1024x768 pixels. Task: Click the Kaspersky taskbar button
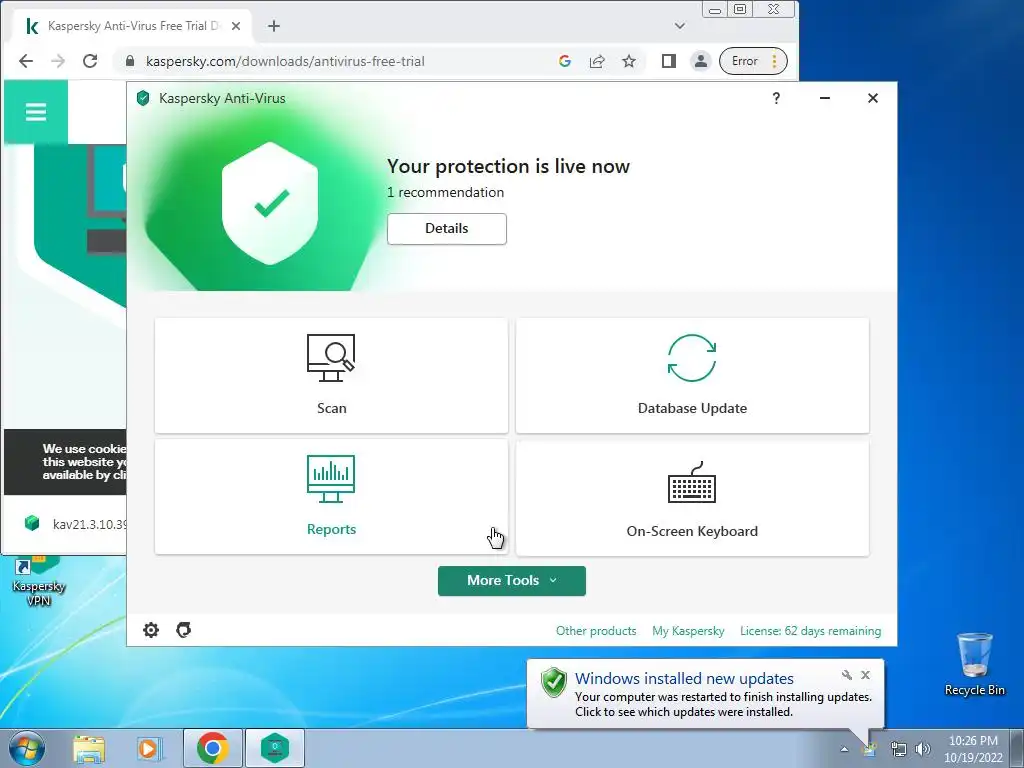point(275,748)
